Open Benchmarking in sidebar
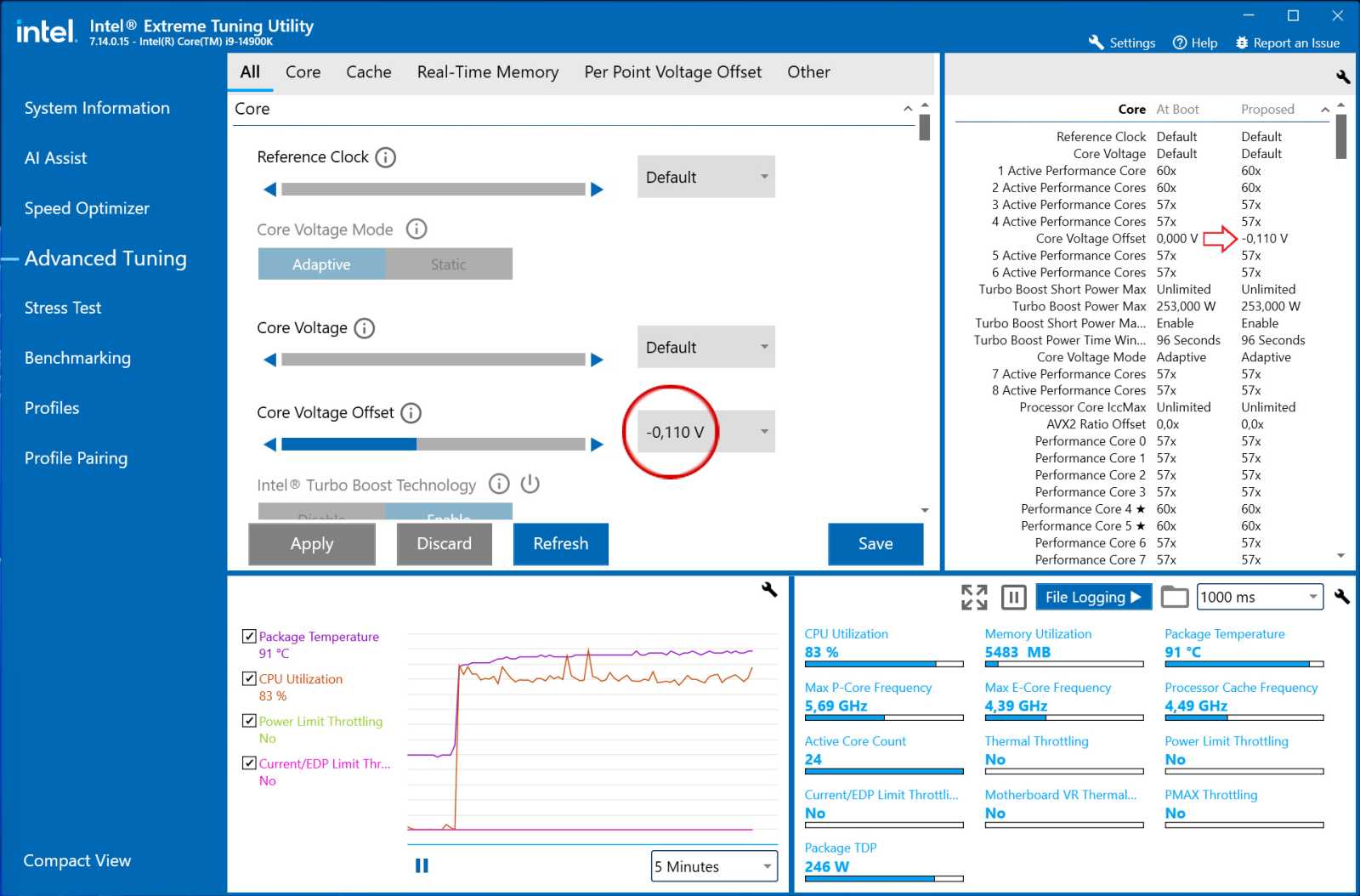The image size is (1360, 896). tap(77, 358)
